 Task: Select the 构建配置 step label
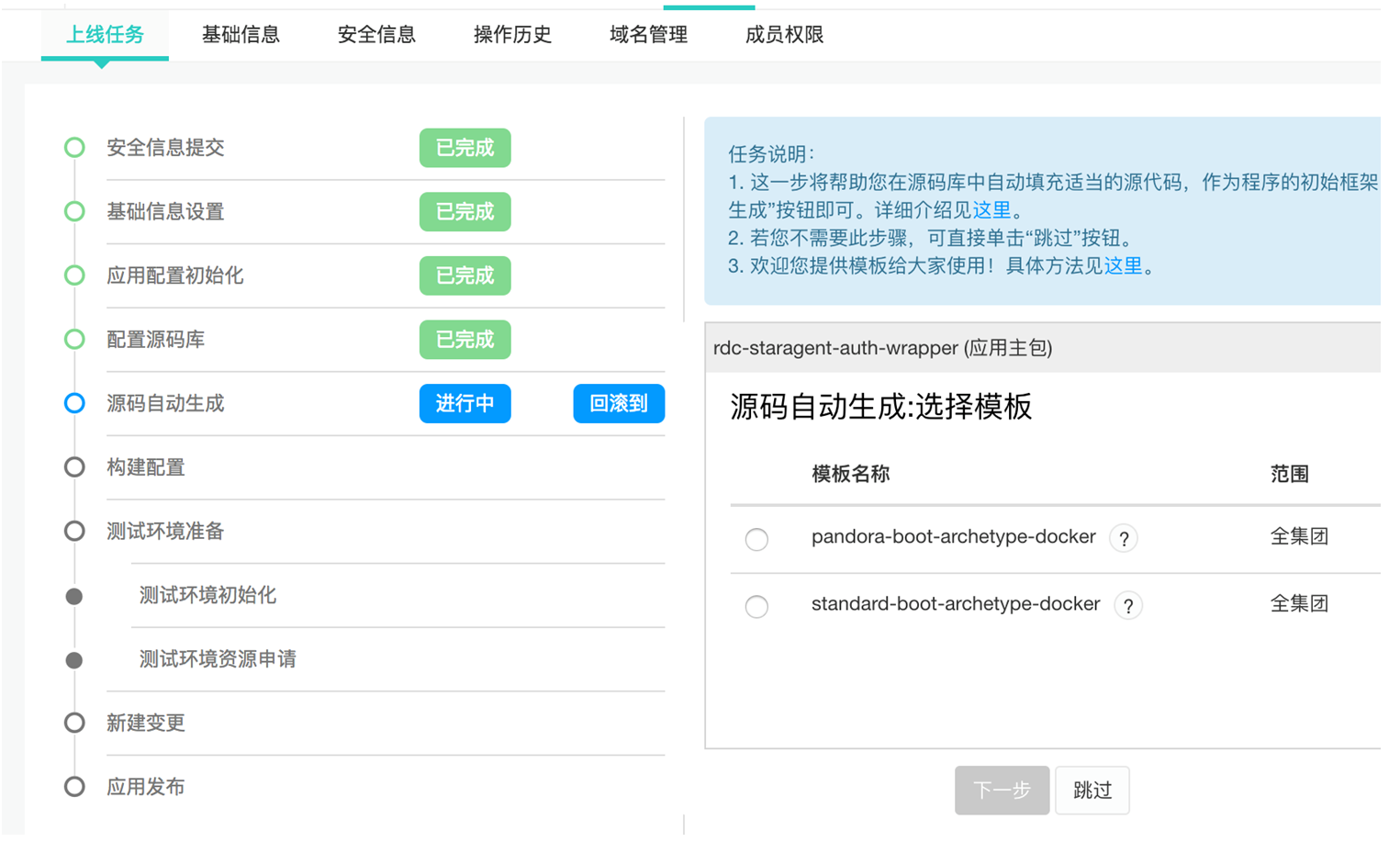(146, 467)
